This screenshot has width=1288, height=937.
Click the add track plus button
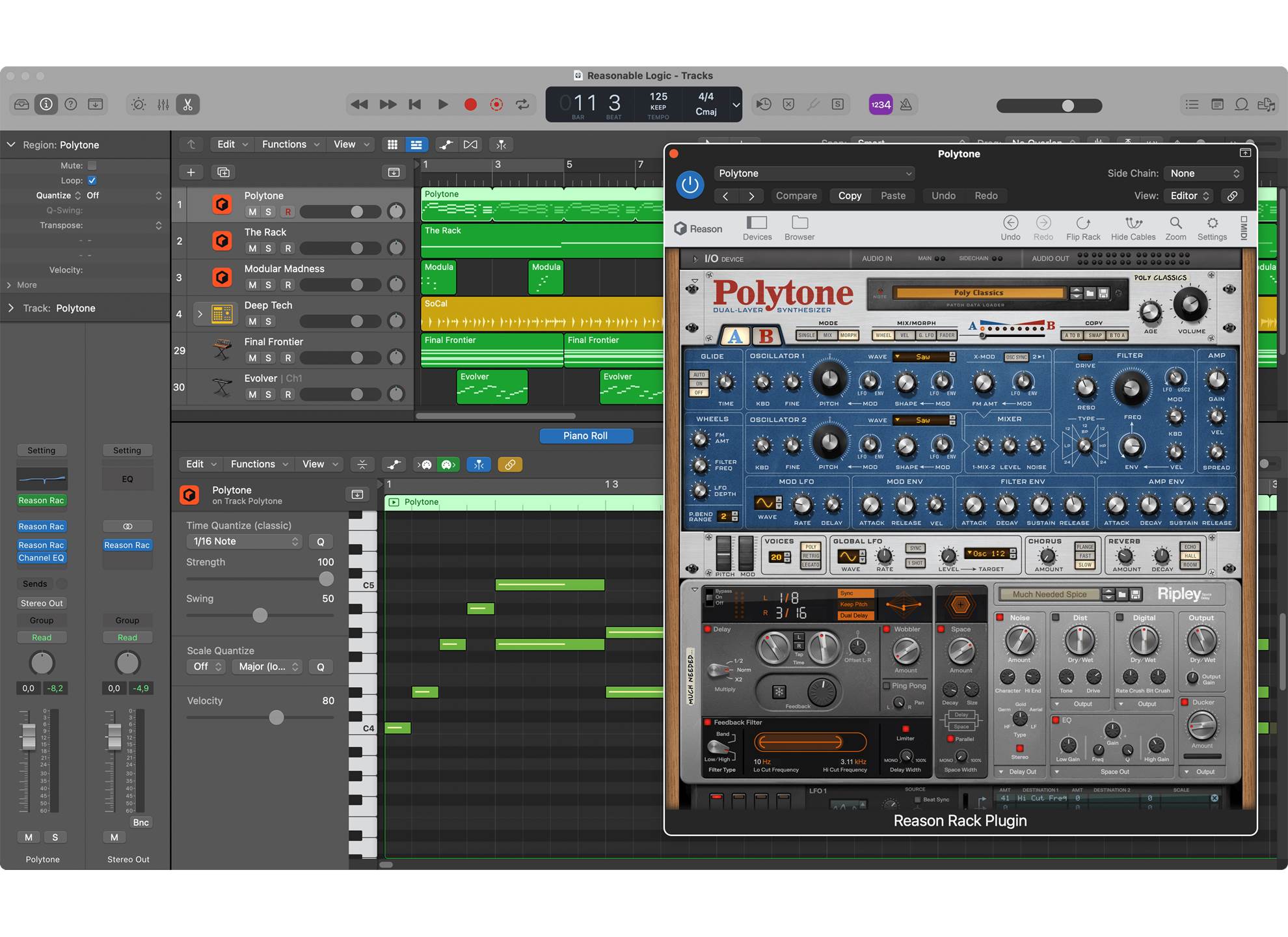pos(191,172)
